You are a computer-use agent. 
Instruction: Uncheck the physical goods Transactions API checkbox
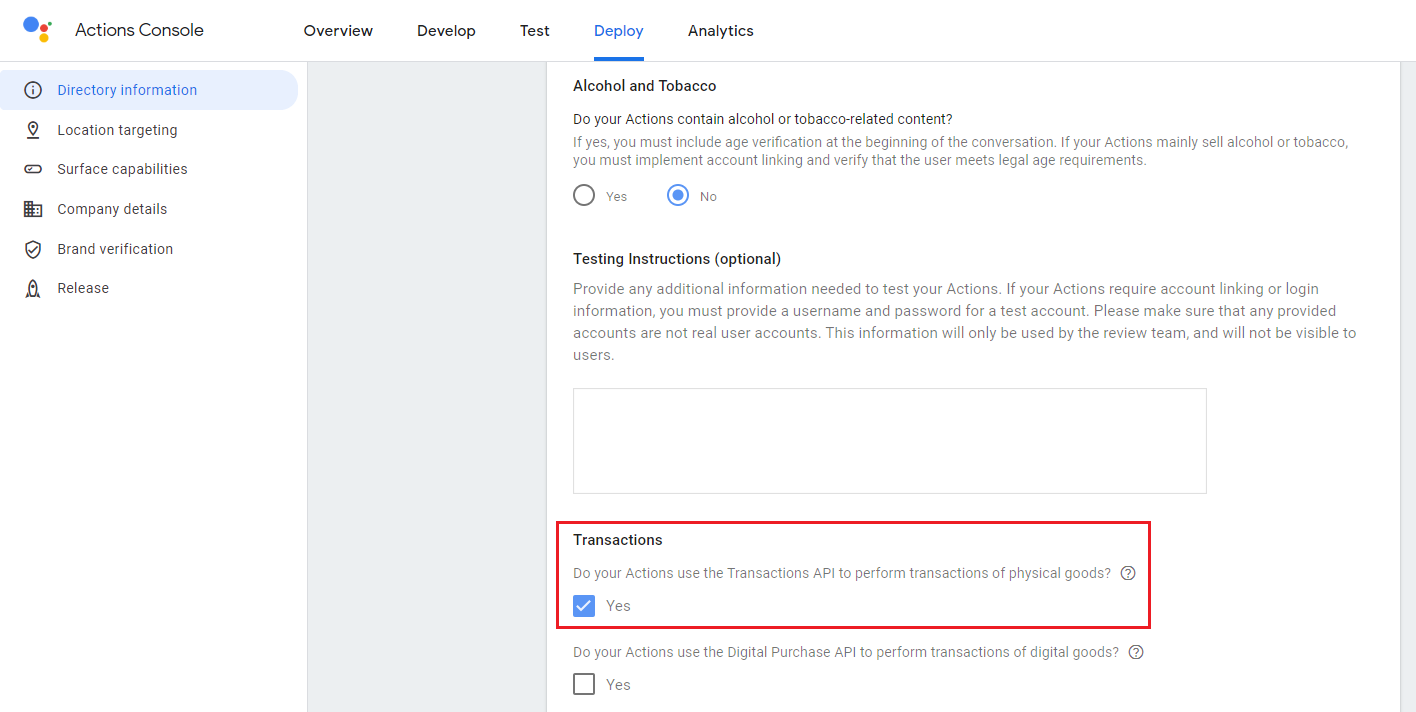tap(584, 605)
